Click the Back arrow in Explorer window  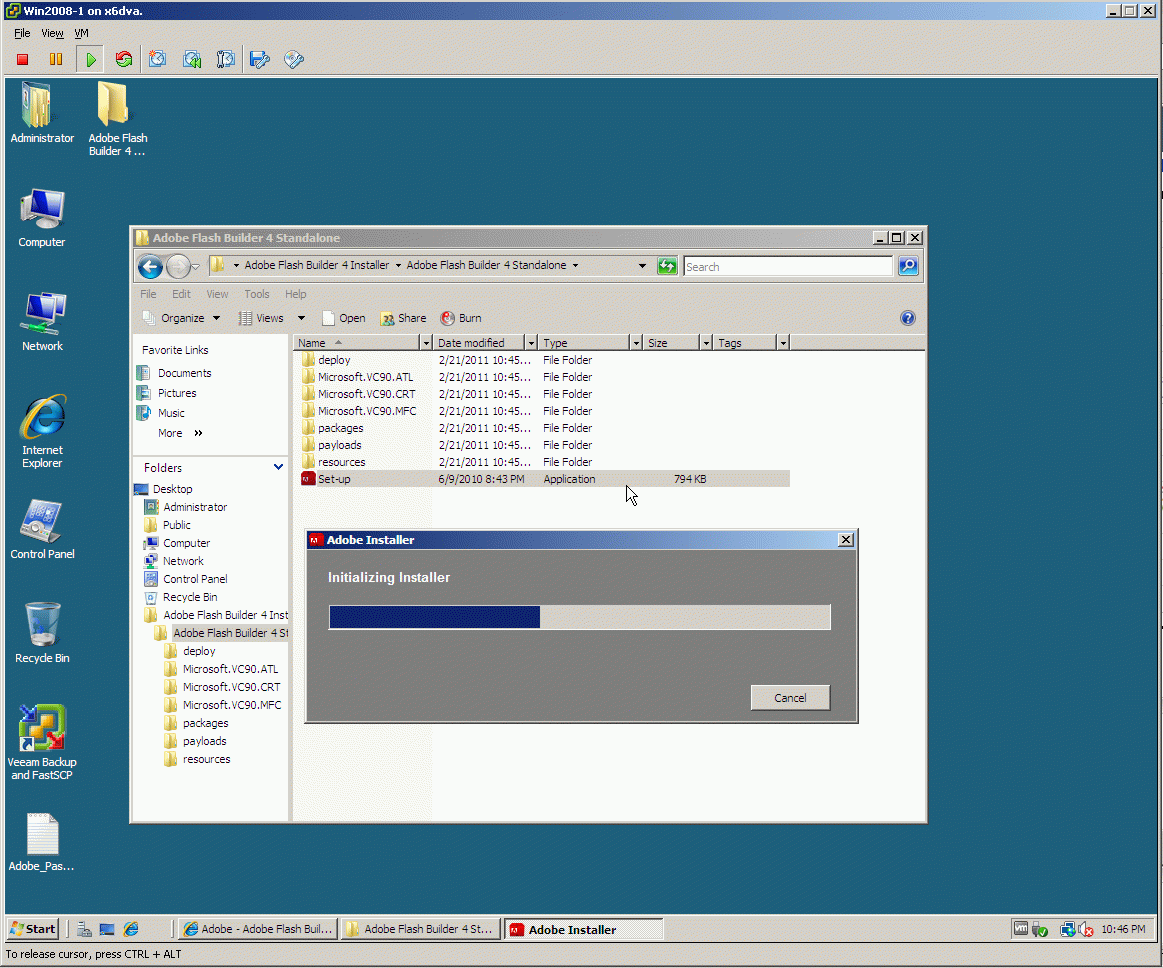tap(150, 266)
